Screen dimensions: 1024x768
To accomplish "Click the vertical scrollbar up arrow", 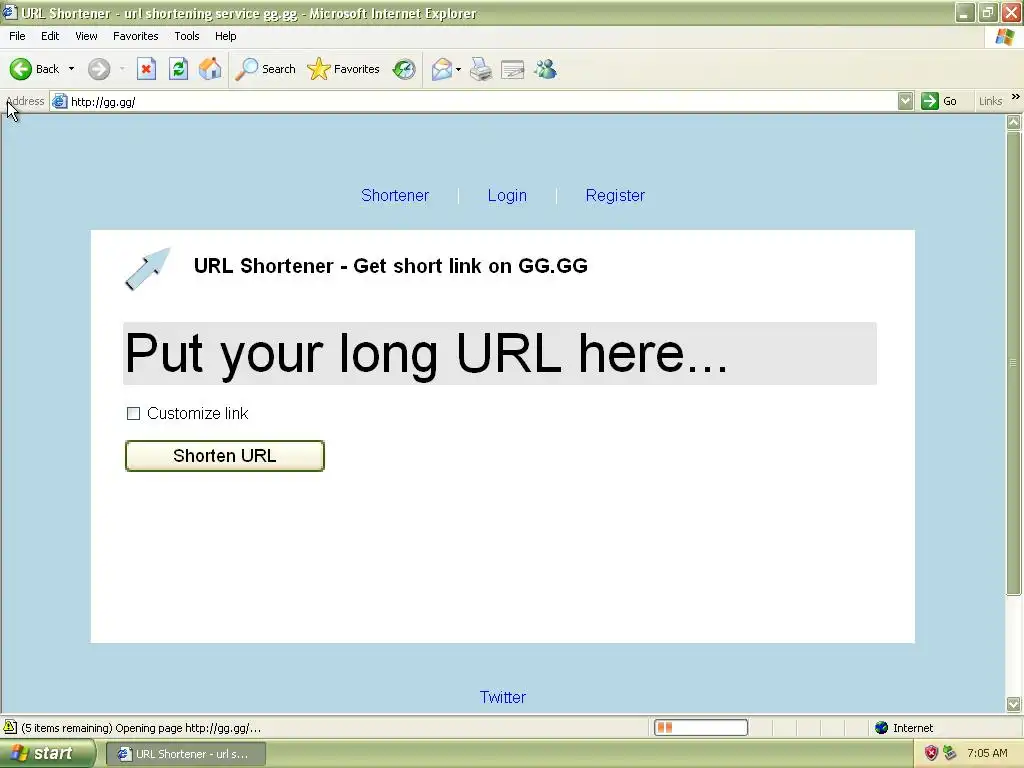I will [1014, 122].
